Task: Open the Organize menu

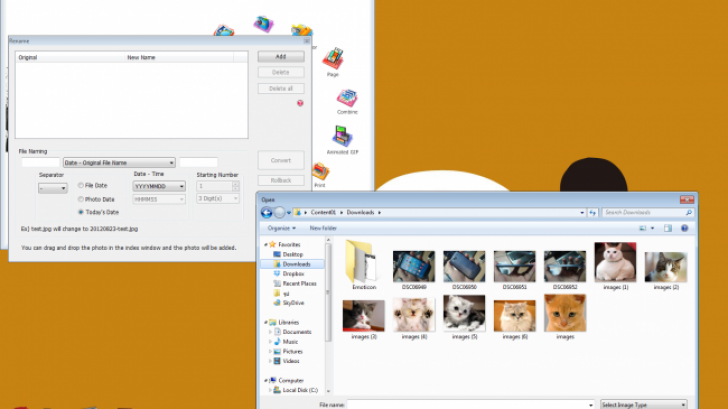Action: [281, 228]
